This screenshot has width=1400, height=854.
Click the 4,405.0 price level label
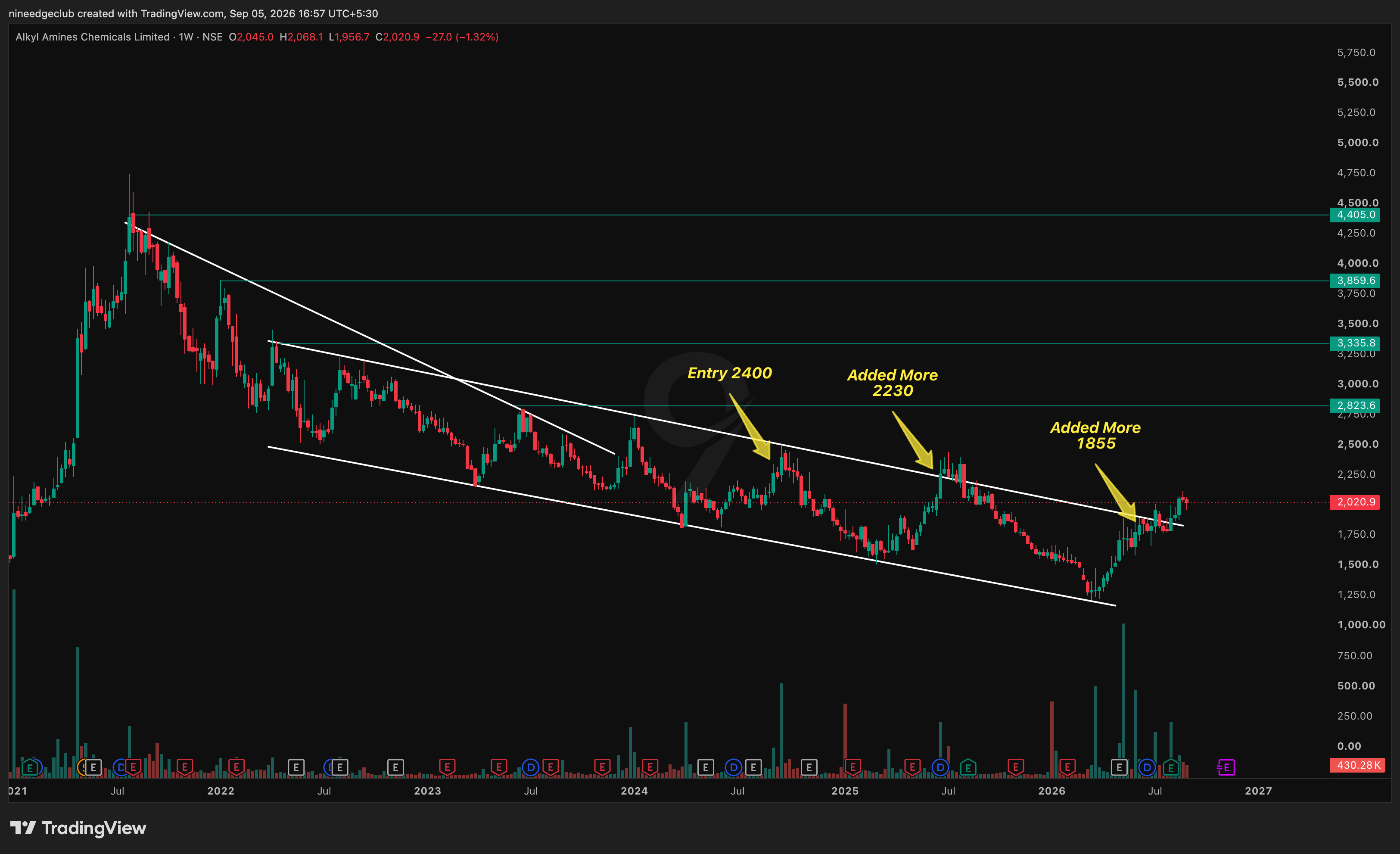(1355, 215)
